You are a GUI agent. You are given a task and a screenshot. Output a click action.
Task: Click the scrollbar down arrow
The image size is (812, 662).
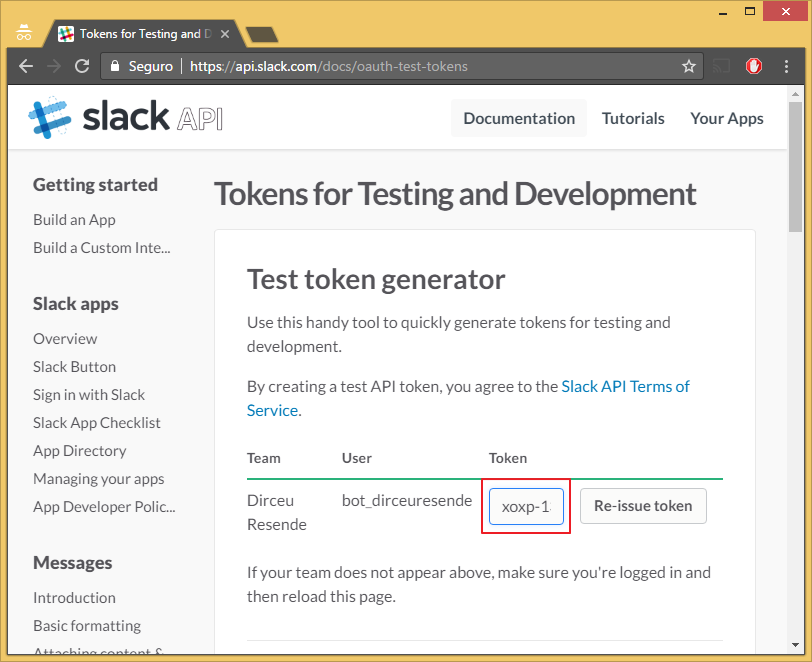point(795,645)
